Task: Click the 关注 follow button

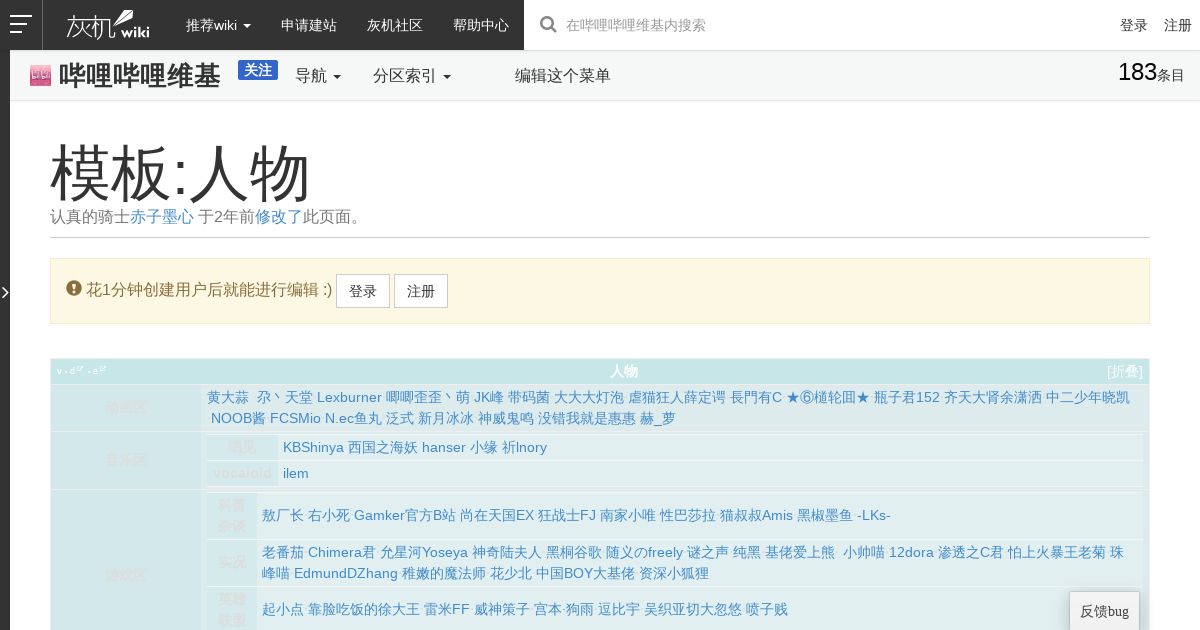Action: [x=258, y=70]
